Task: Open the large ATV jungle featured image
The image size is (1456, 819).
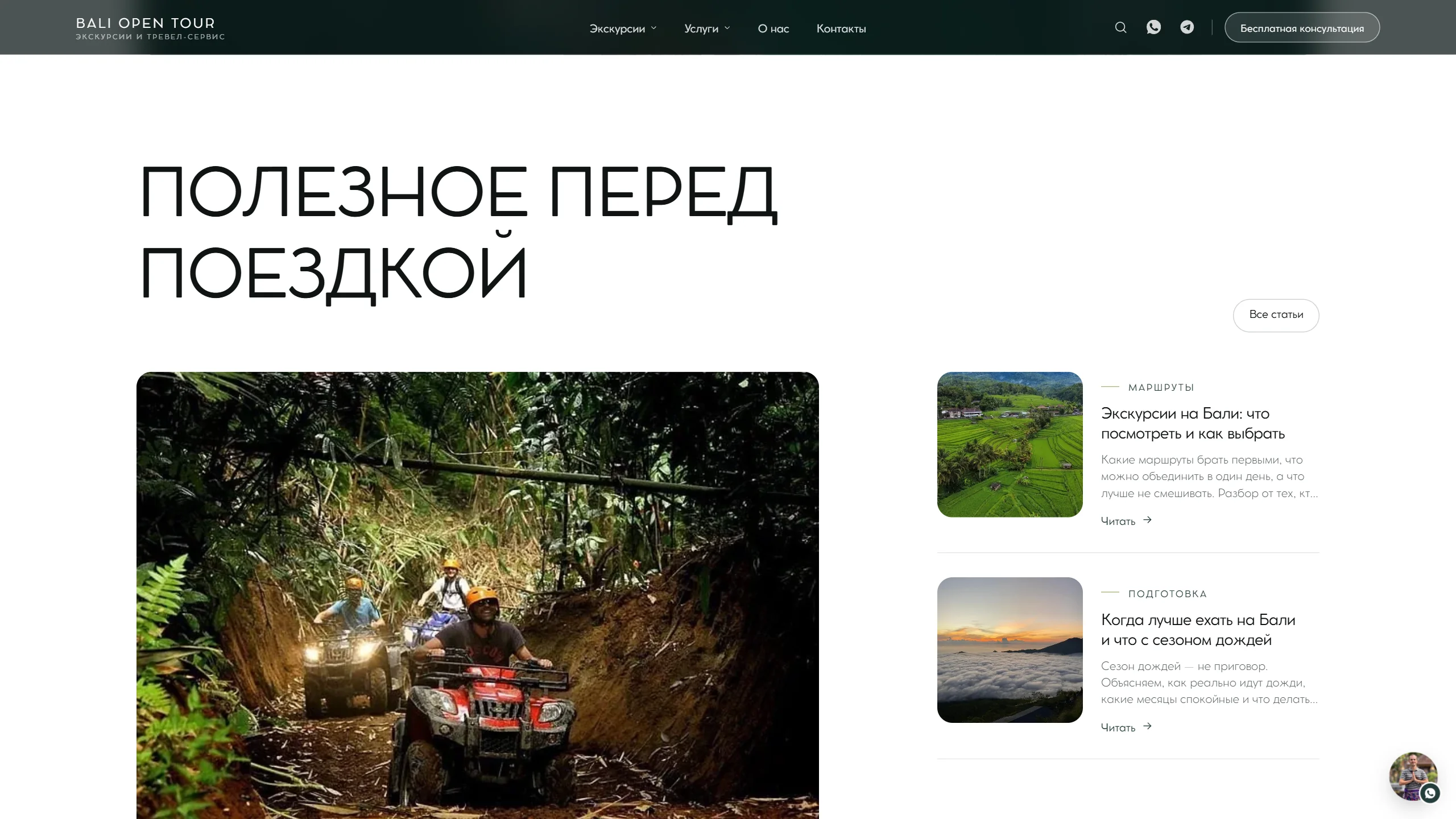Action: [x=478, y=595]
